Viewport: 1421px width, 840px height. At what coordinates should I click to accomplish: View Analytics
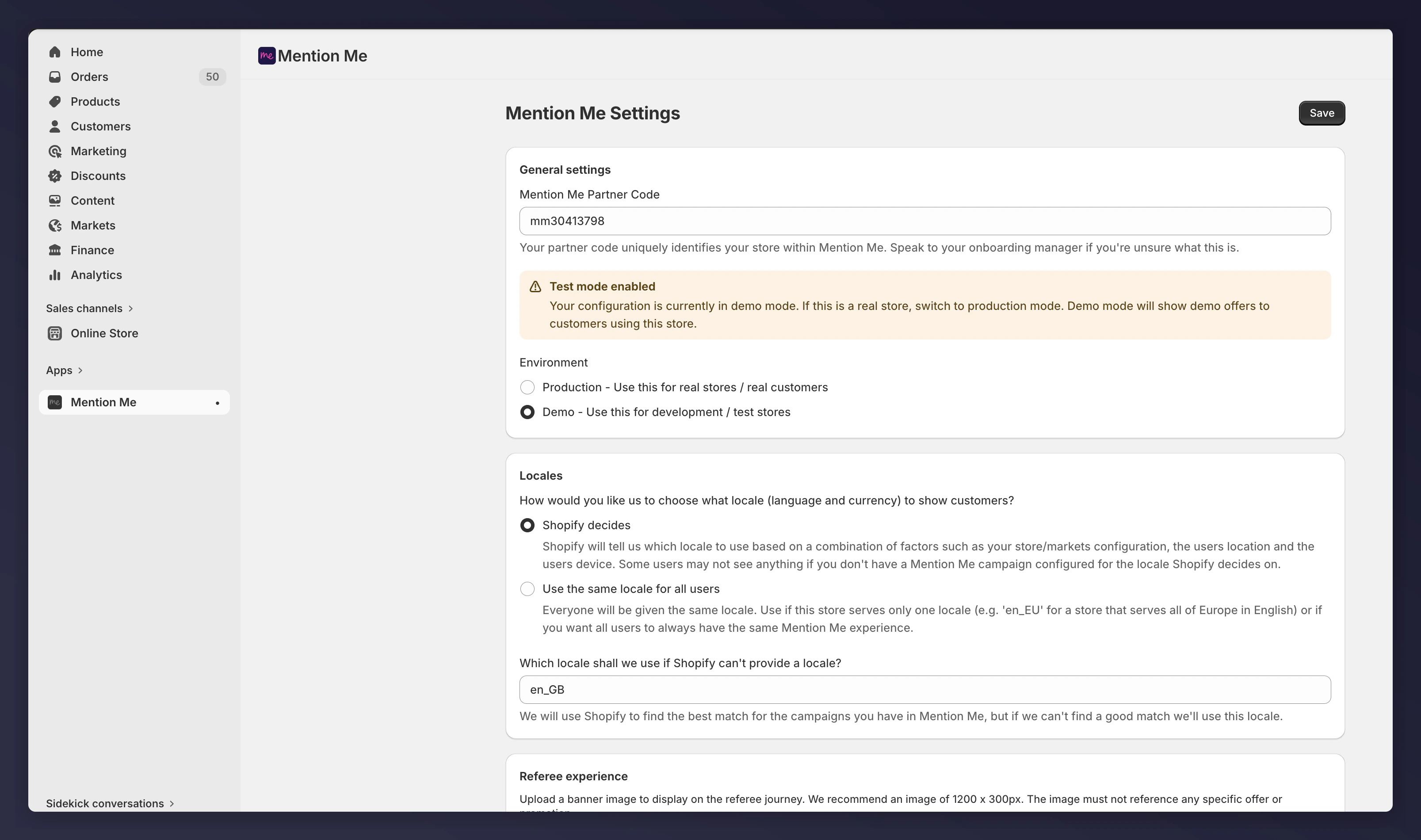point(134,275)
